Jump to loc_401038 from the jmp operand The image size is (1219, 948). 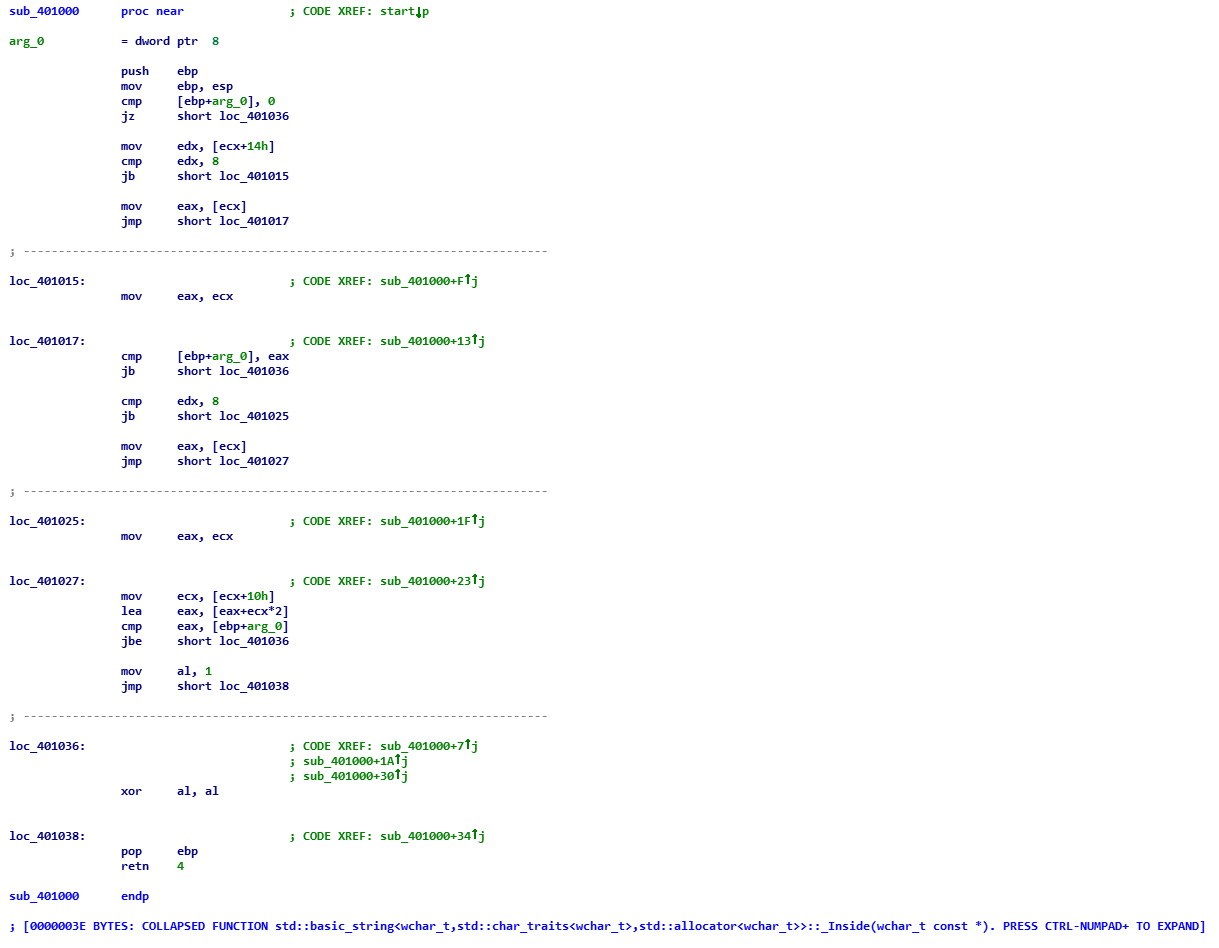tap(254, 686)
